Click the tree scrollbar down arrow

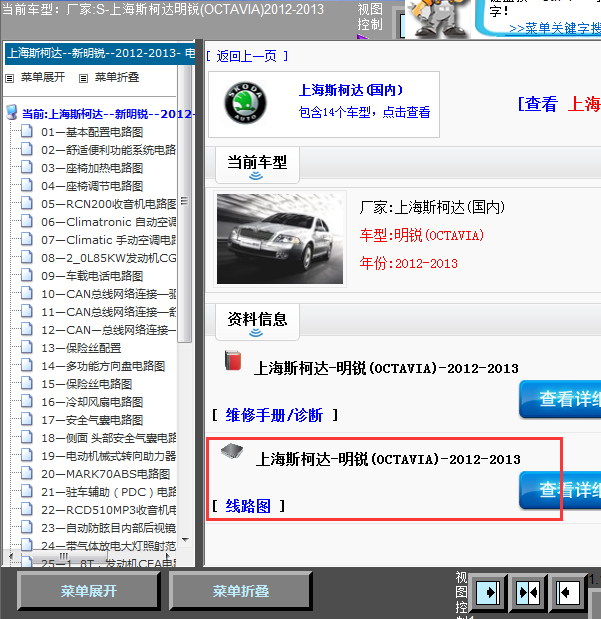click(185, 540)
